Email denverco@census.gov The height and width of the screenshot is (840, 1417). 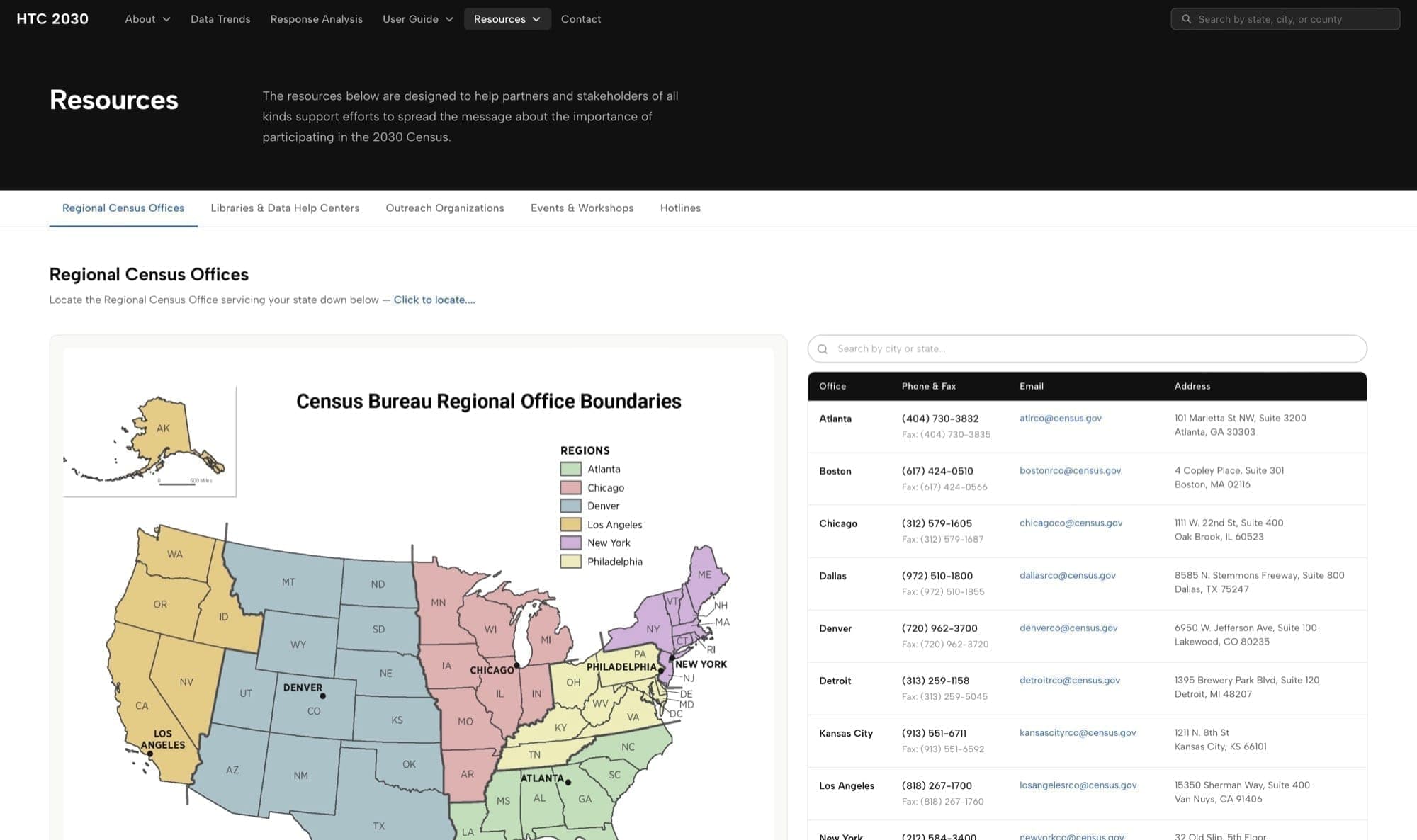(1068, 628)
